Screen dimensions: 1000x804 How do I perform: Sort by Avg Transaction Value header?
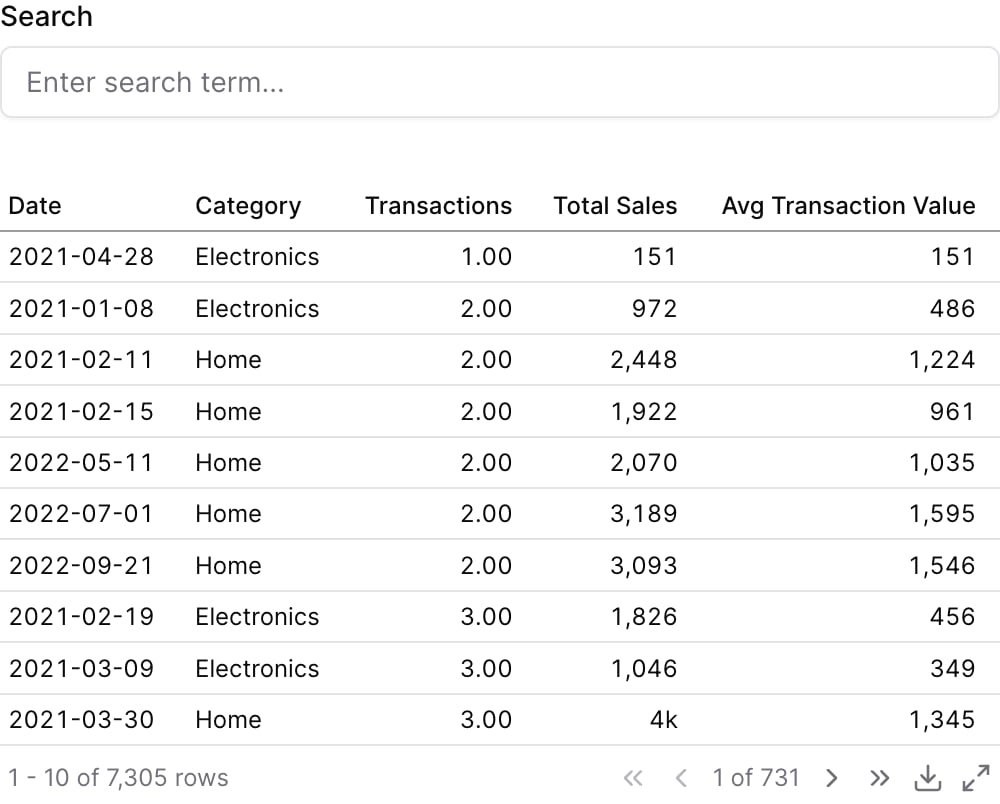(x=848, y=206)
